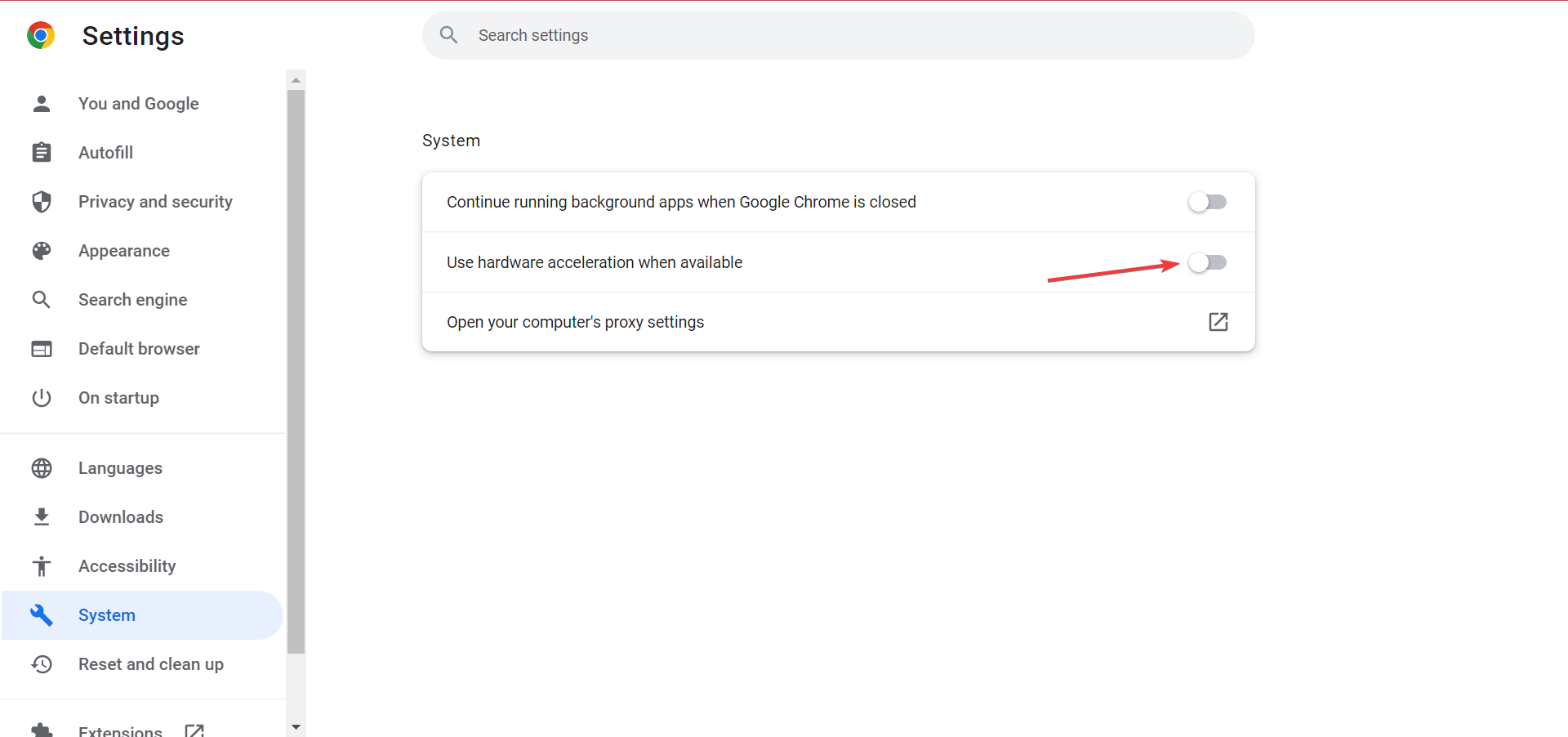This screenshot has width=1568, height=737.
Task: Toggle continue running background apps switch
Action: (1207, 202)
